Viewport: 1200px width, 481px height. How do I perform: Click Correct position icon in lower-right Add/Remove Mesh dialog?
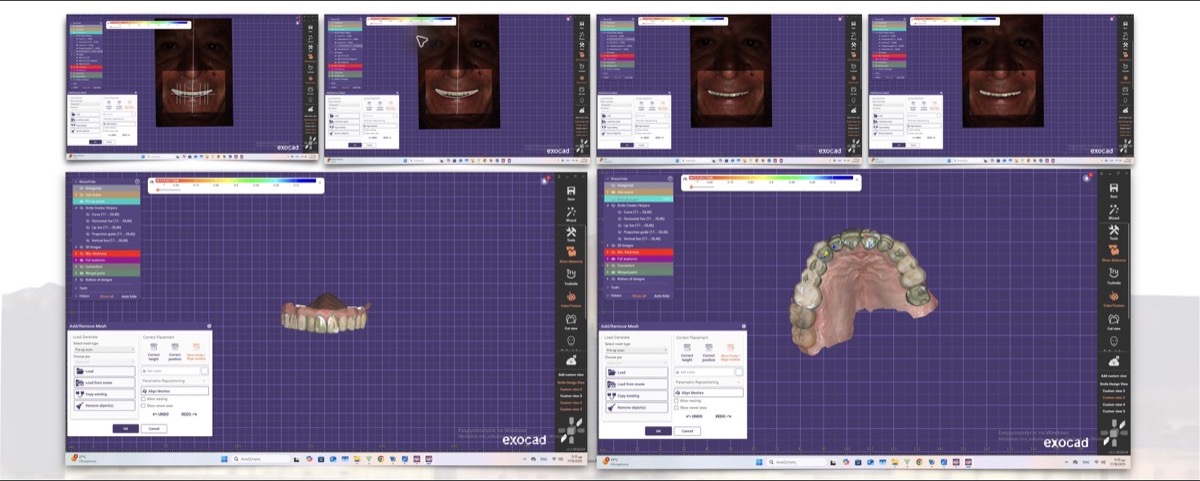[x=709, y=352]
